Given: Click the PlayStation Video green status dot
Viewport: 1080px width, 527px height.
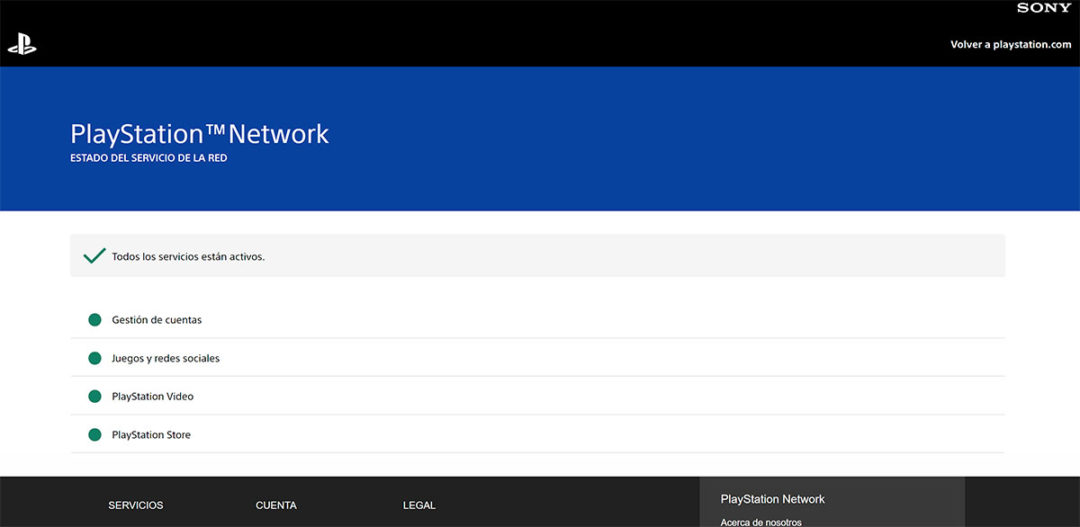Looking at the screenshot, I should coord(95,396).
